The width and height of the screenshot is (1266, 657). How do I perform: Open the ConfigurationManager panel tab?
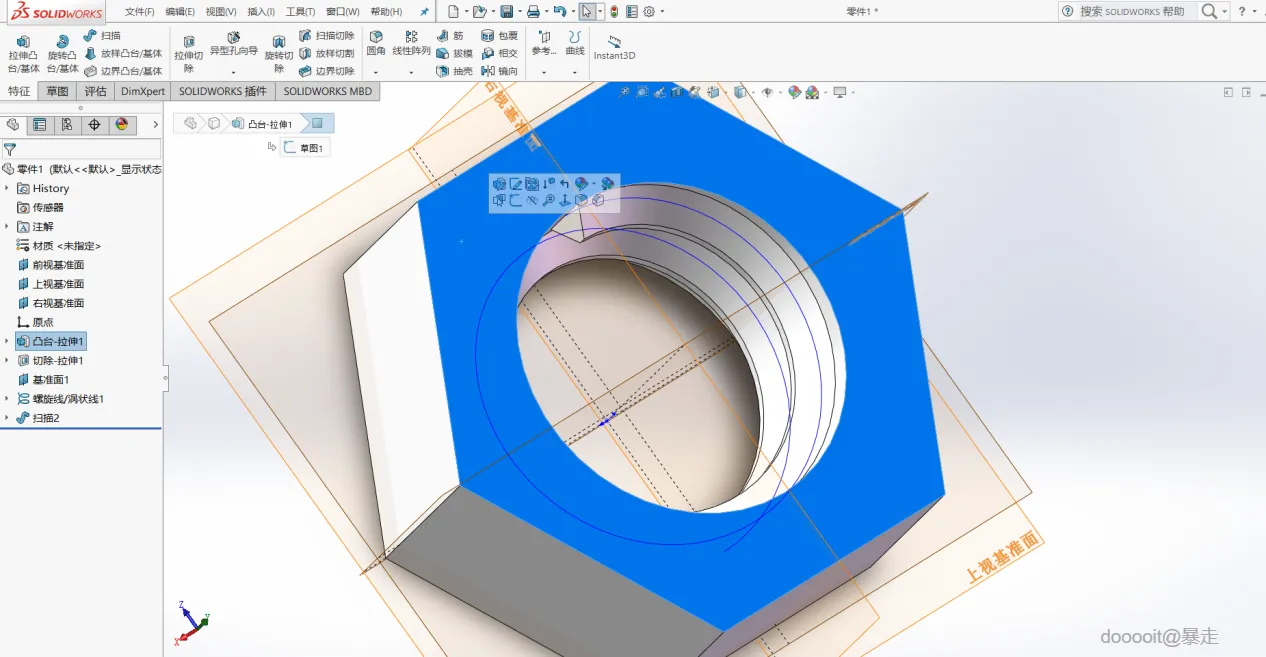click(67, 125)
